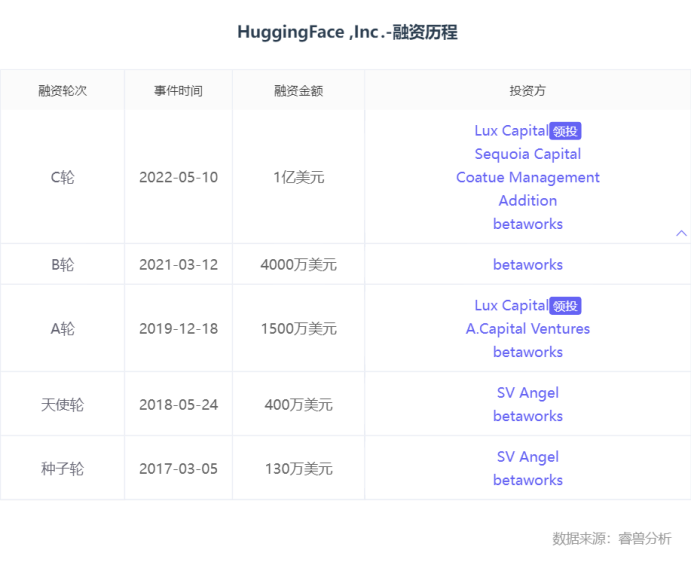The image size is (692, 575).
Task: Click 领投 badge in C轮 row
Action: (565, 131)
